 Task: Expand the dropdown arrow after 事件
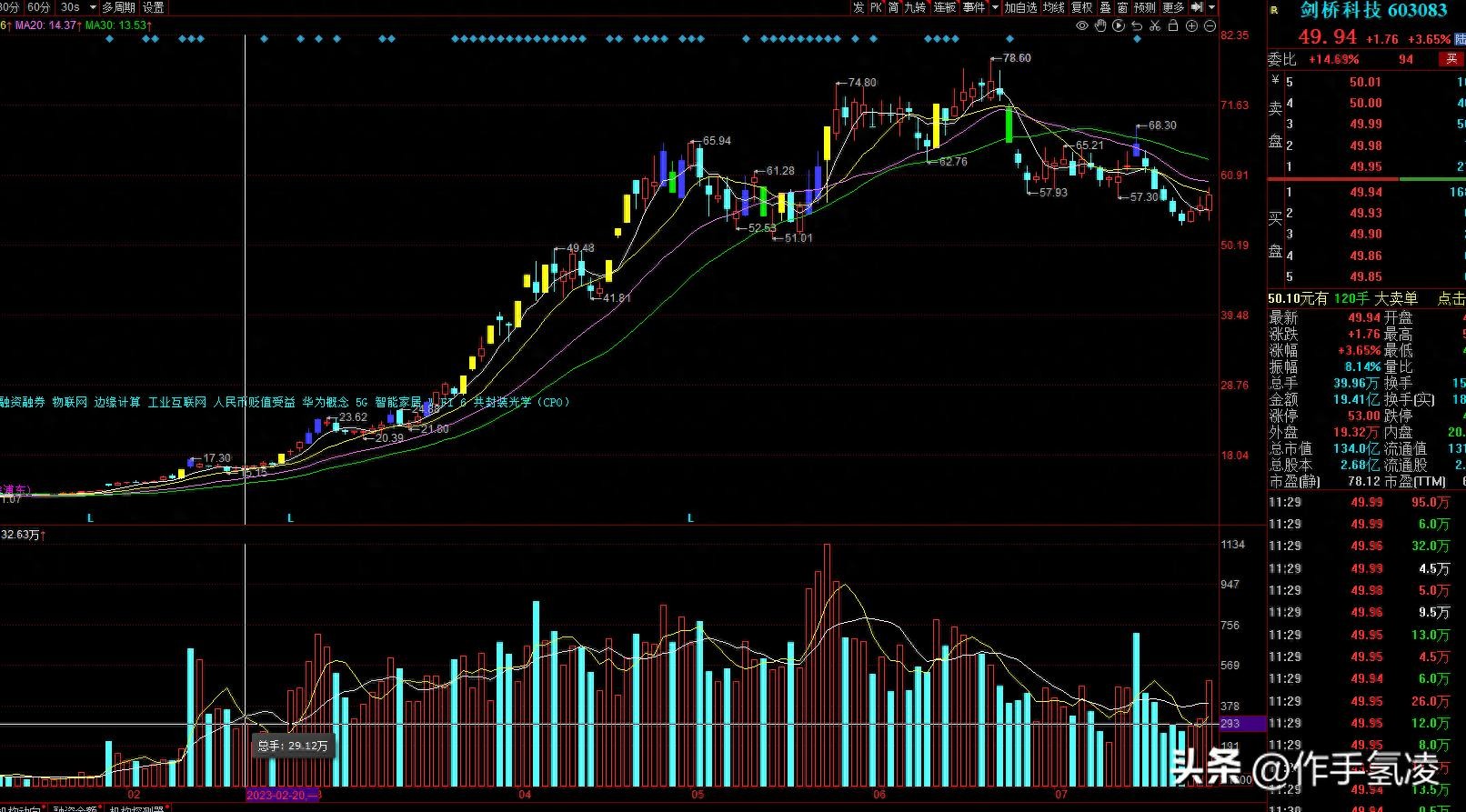(995, 7)
